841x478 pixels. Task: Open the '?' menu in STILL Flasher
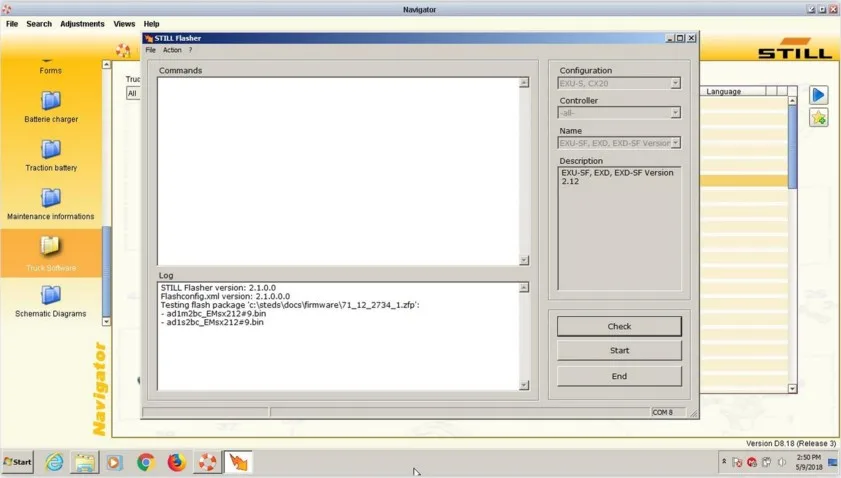pyautogui.click(x=190, y=50)
